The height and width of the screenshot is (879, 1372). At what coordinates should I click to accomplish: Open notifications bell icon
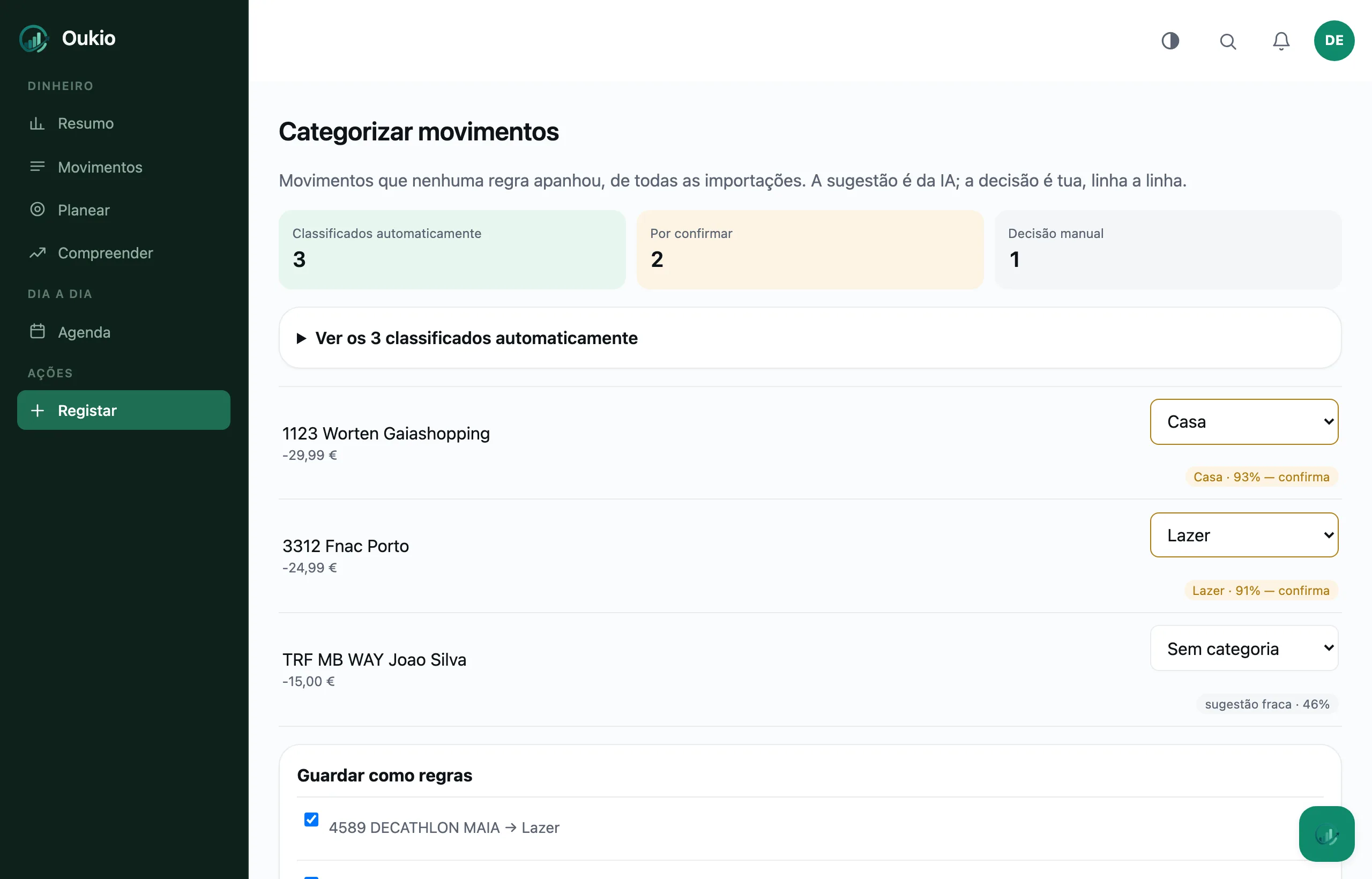pos(1281,41)
